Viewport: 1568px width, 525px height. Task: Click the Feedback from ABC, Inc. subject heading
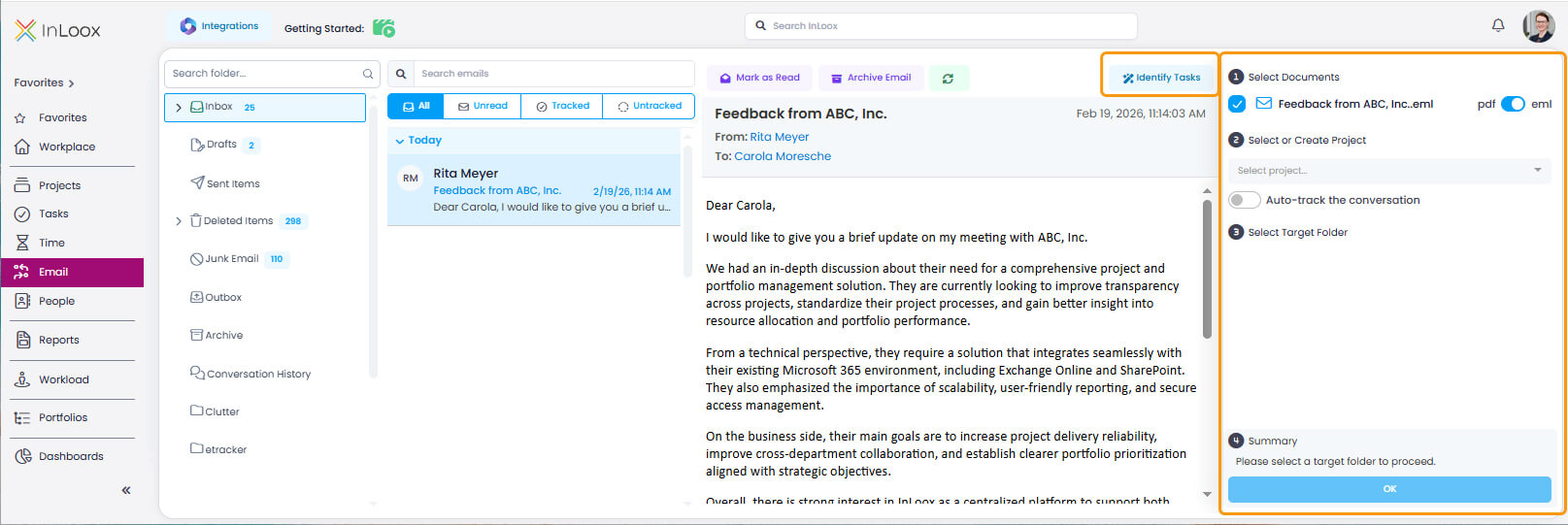click(x=801, y=114)
